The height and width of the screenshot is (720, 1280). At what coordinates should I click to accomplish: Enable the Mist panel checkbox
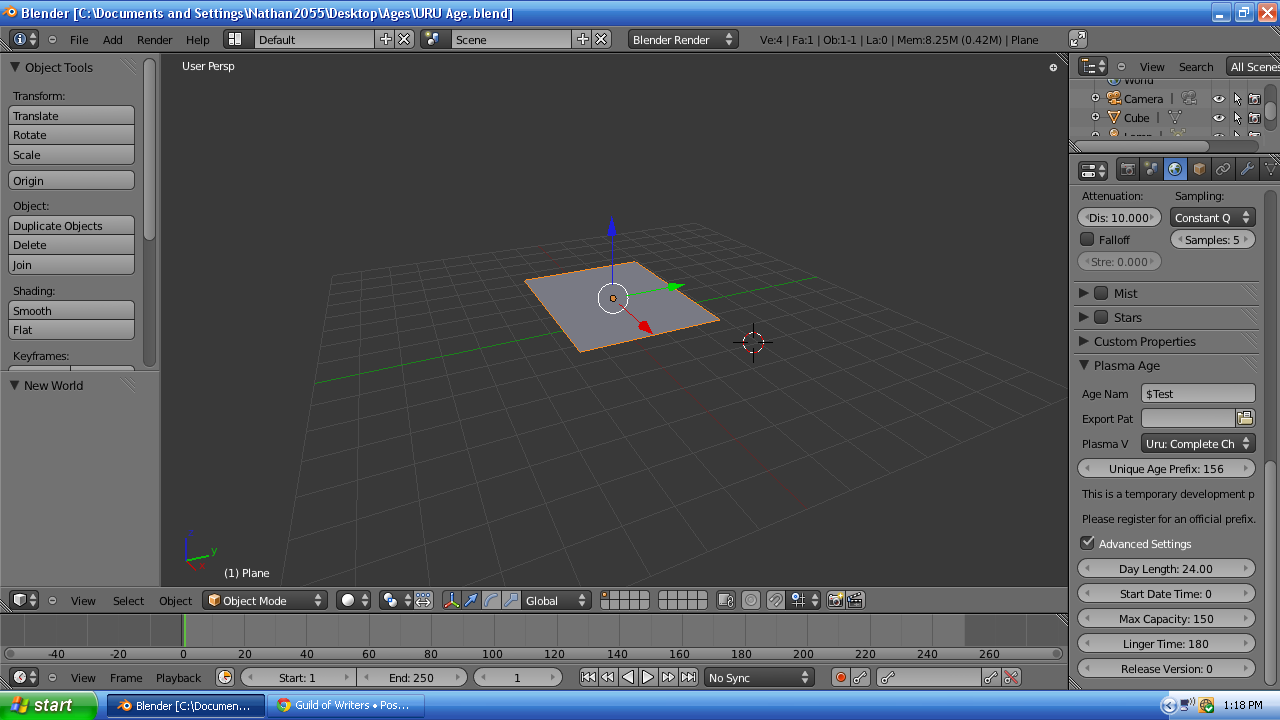(1101, 293)
